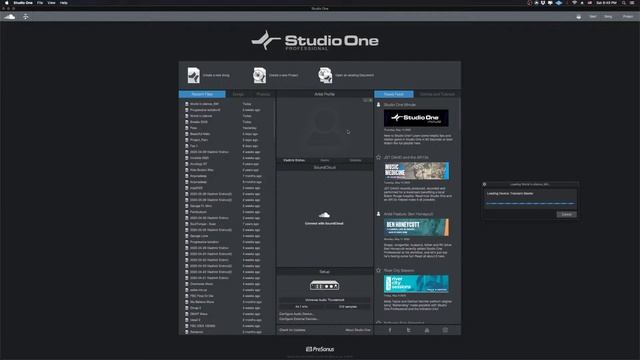This screenshot has width=640, height=360.
Task: Open the audio device name dropdown under Setup
Action: 324,300
